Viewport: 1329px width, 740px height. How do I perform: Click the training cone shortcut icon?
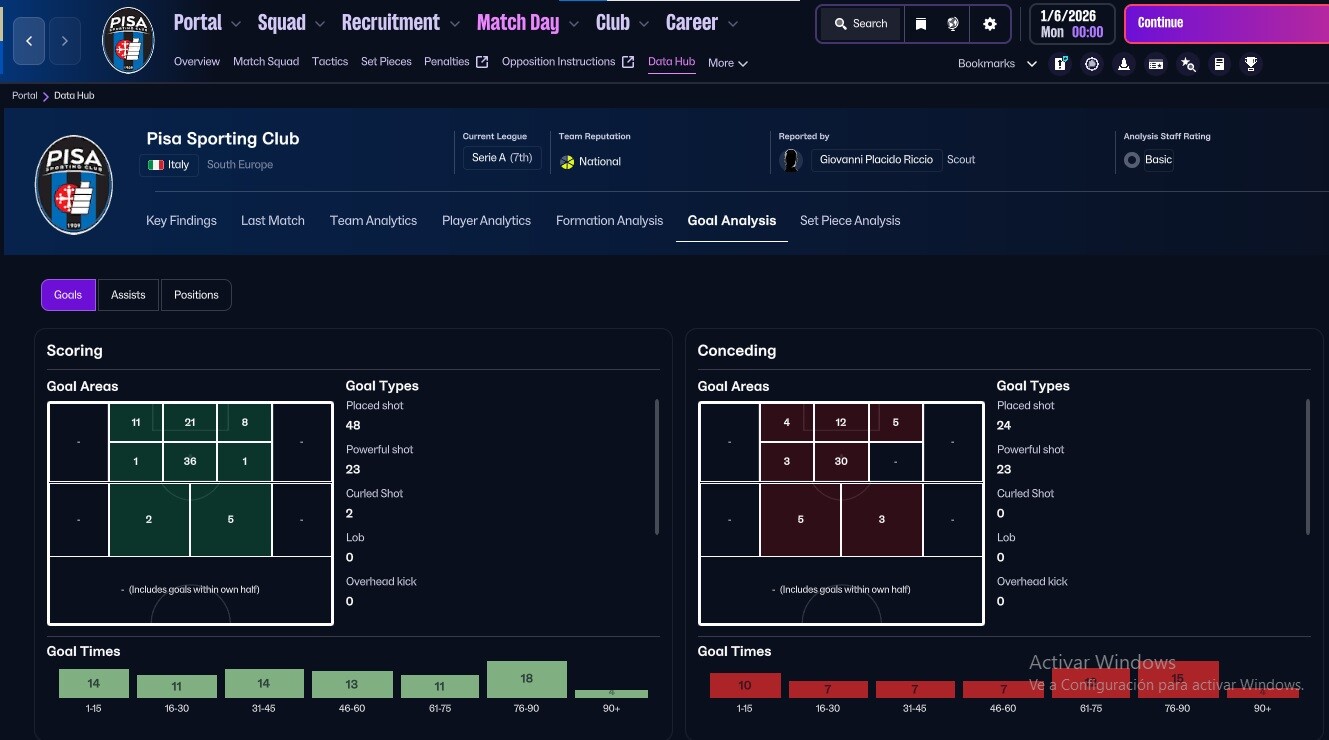coord(1124,64)
